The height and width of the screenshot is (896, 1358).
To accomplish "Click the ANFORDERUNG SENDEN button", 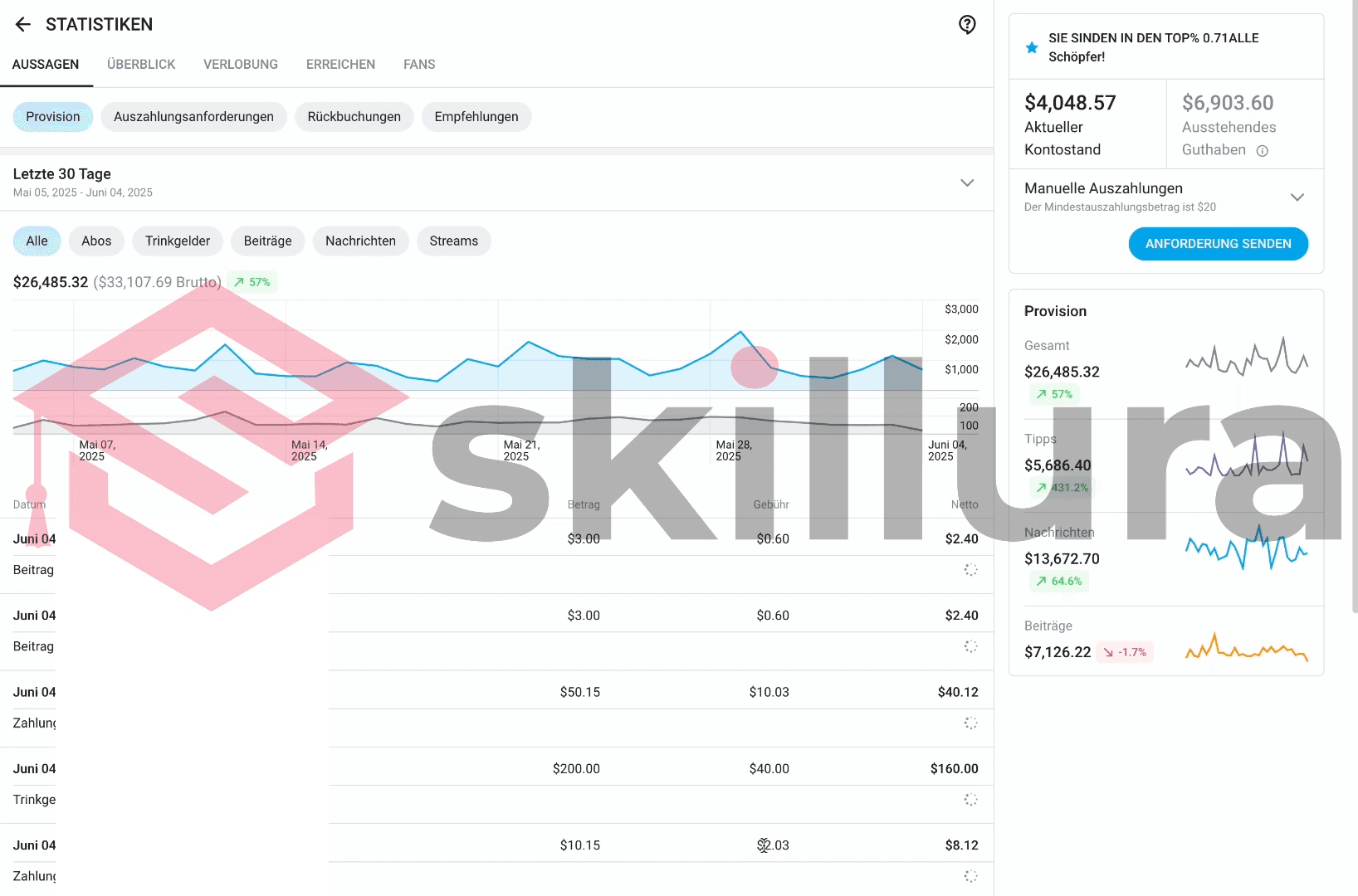I will point(1218,244).
